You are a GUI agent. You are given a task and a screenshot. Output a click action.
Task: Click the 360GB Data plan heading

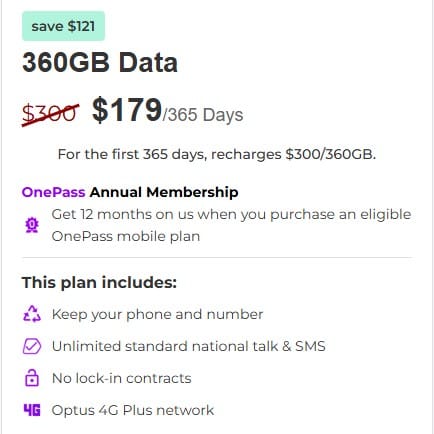pyautogui.click(x=100, y=63)
